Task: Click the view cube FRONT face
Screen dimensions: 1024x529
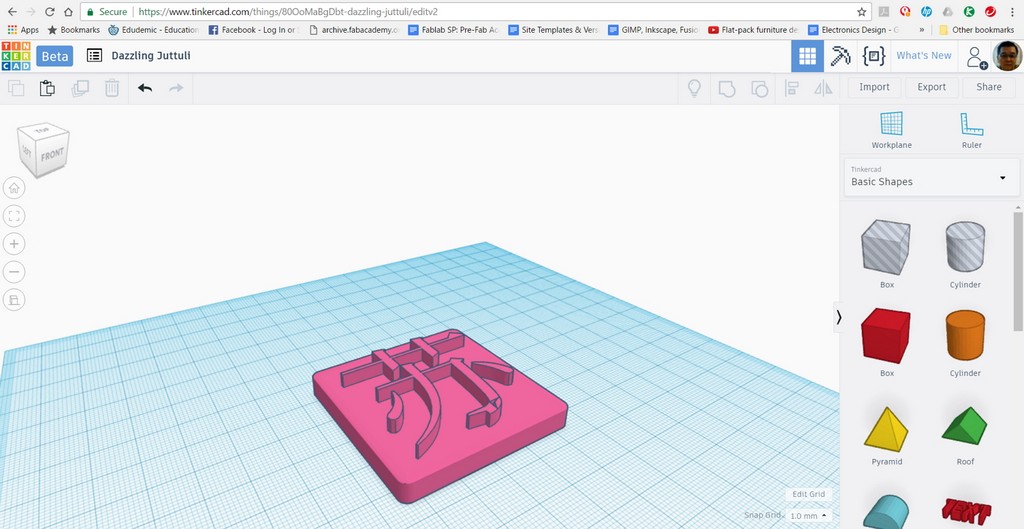Action: pos(52,155)
